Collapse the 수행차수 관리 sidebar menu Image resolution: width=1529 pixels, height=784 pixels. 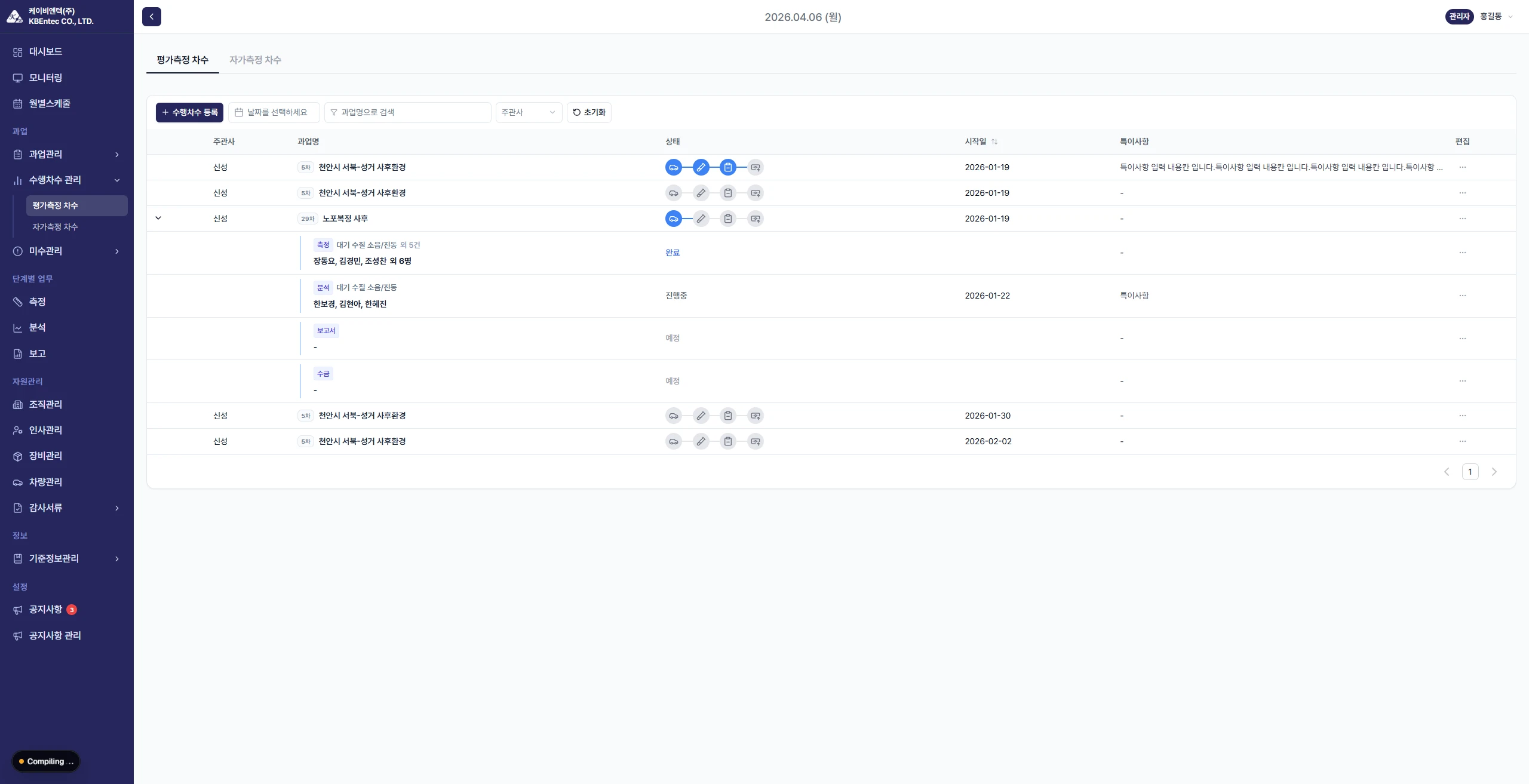click(66, 180)
